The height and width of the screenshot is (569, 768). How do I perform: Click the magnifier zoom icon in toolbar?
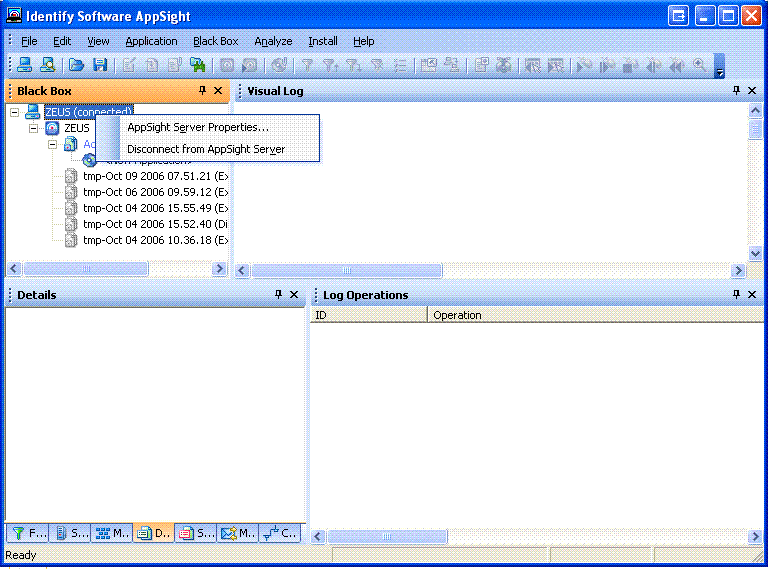point(699,65)
